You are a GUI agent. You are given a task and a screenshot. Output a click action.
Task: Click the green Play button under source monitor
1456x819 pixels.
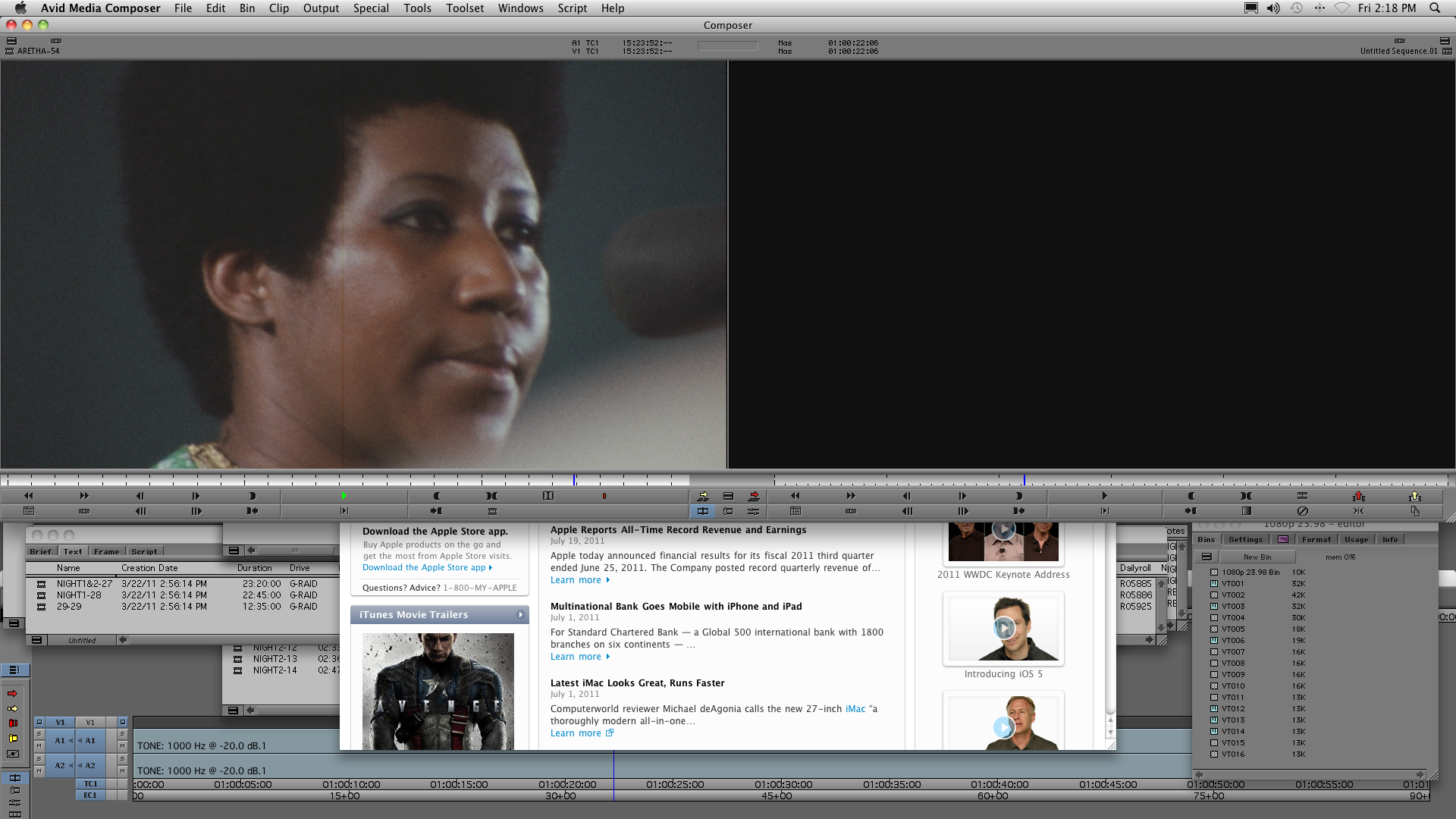[x=344, y=496]
